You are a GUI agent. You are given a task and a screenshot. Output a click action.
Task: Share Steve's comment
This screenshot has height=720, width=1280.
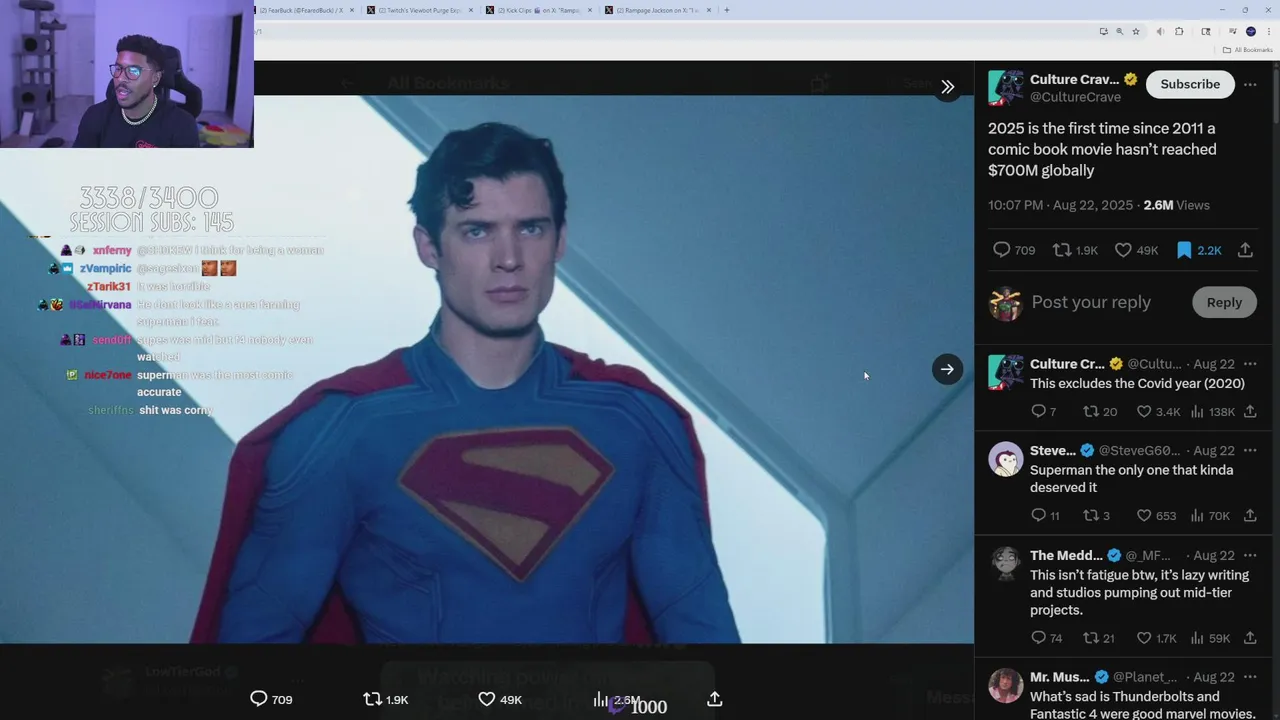[x=1250, y=515]
